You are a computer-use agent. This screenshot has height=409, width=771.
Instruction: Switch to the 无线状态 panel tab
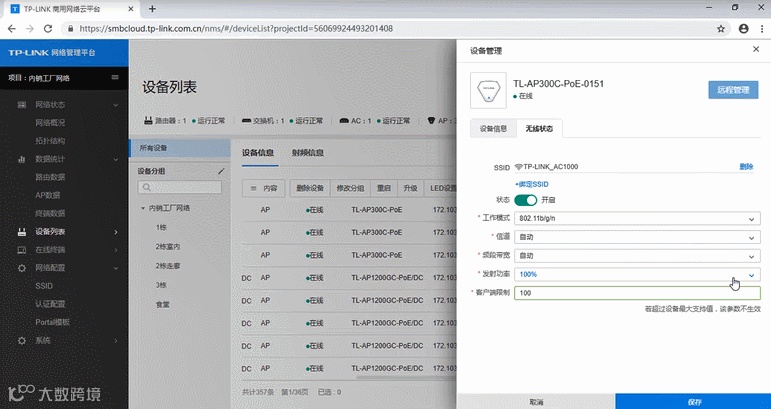[x=539, y=128]
